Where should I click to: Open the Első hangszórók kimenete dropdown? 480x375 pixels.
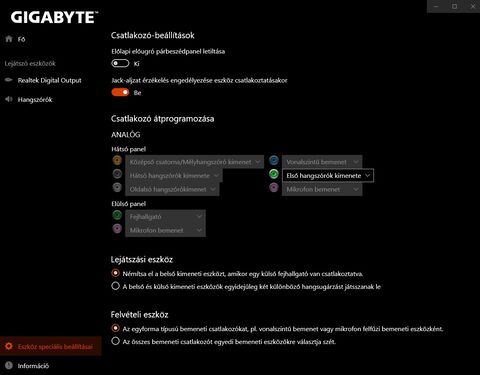(328, 176)
